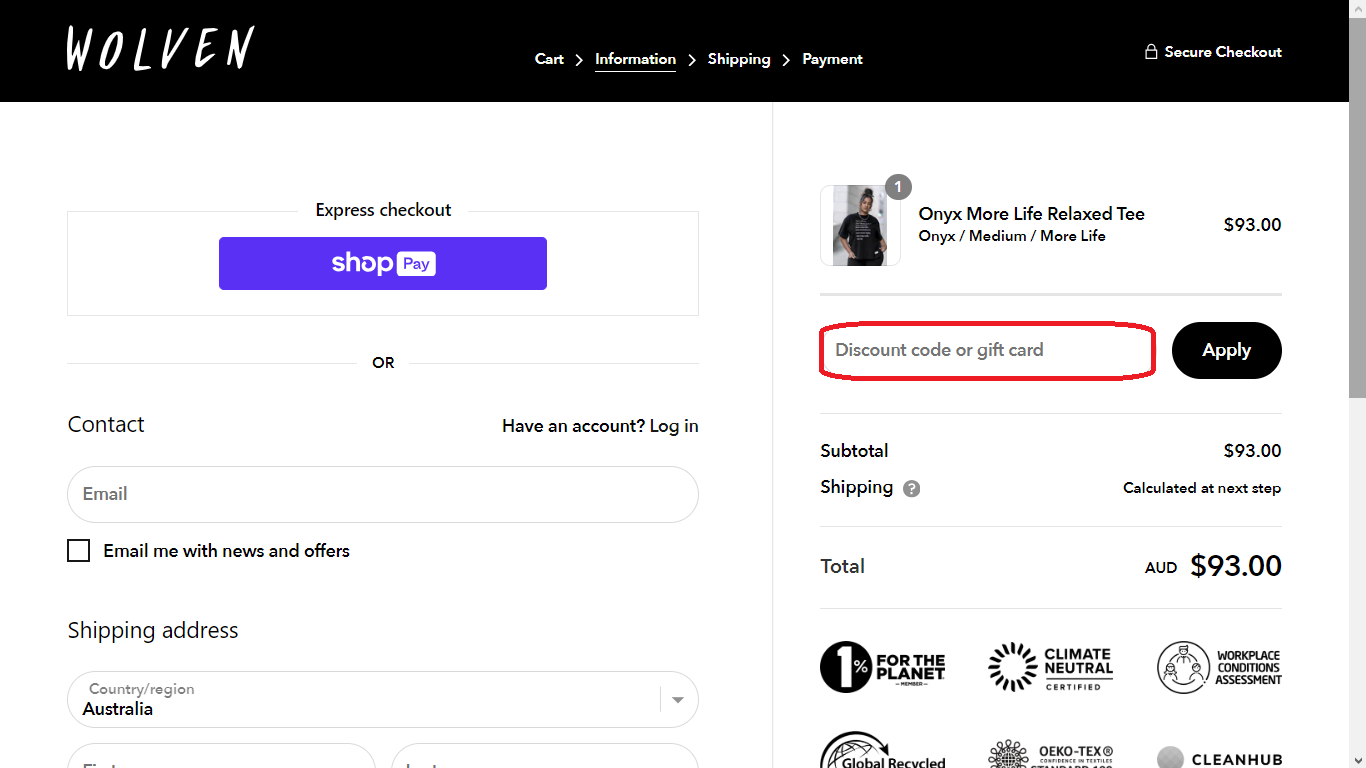
Task: Click the Shipping cost question mark icon
Action: pyautogui.click(x=911, y=488)
